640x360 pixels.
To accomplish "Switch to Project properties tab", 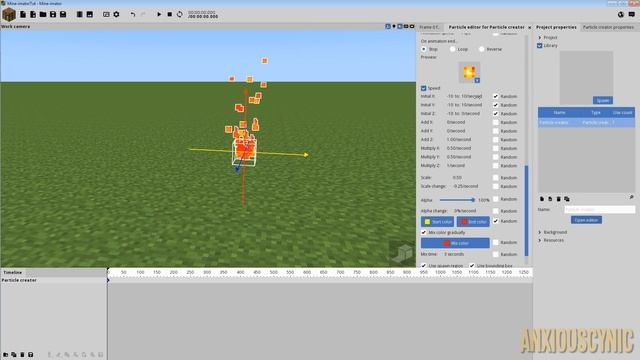I will click(556, 27).
